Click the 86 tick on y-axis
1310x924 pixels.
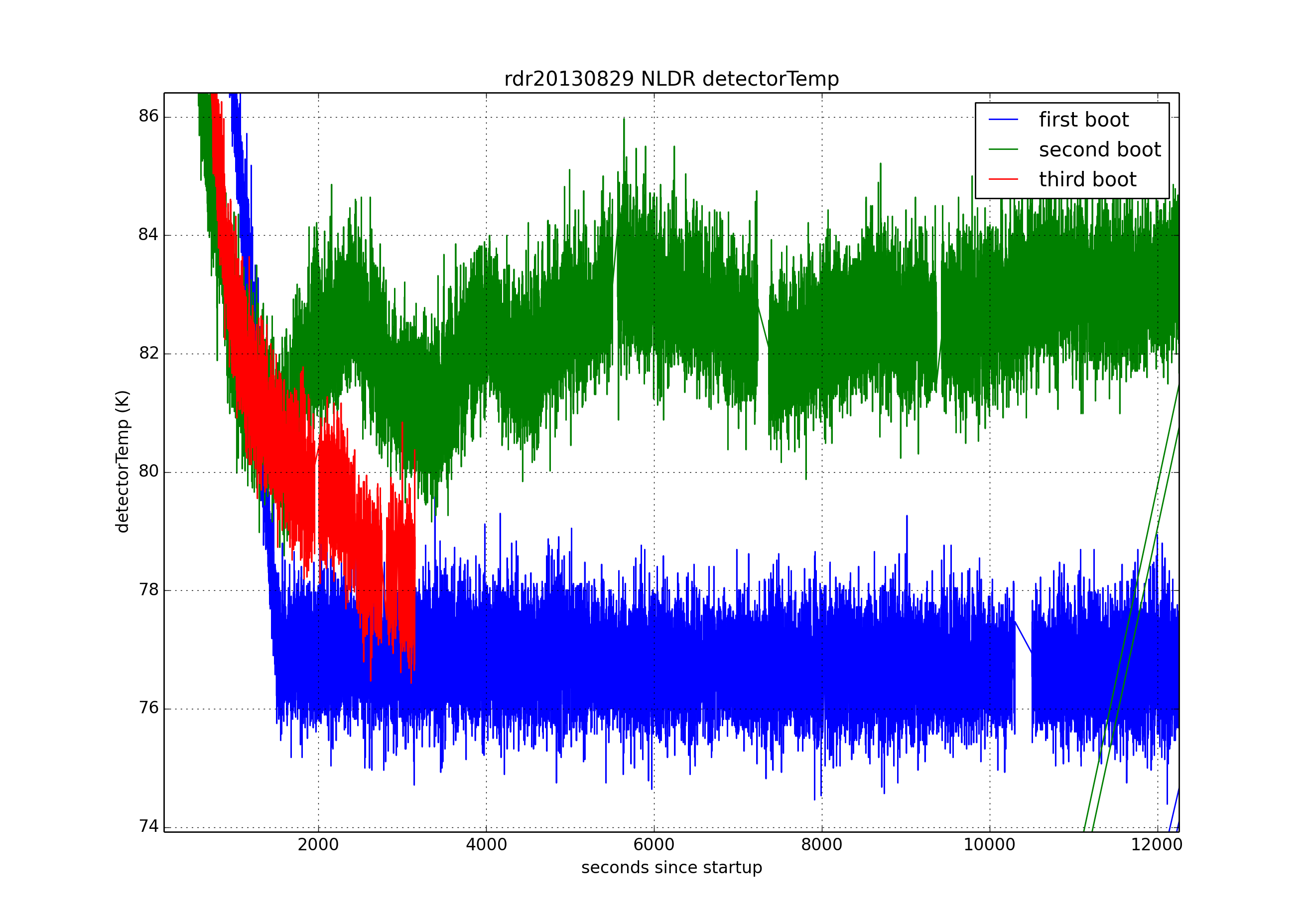(148, 117)
